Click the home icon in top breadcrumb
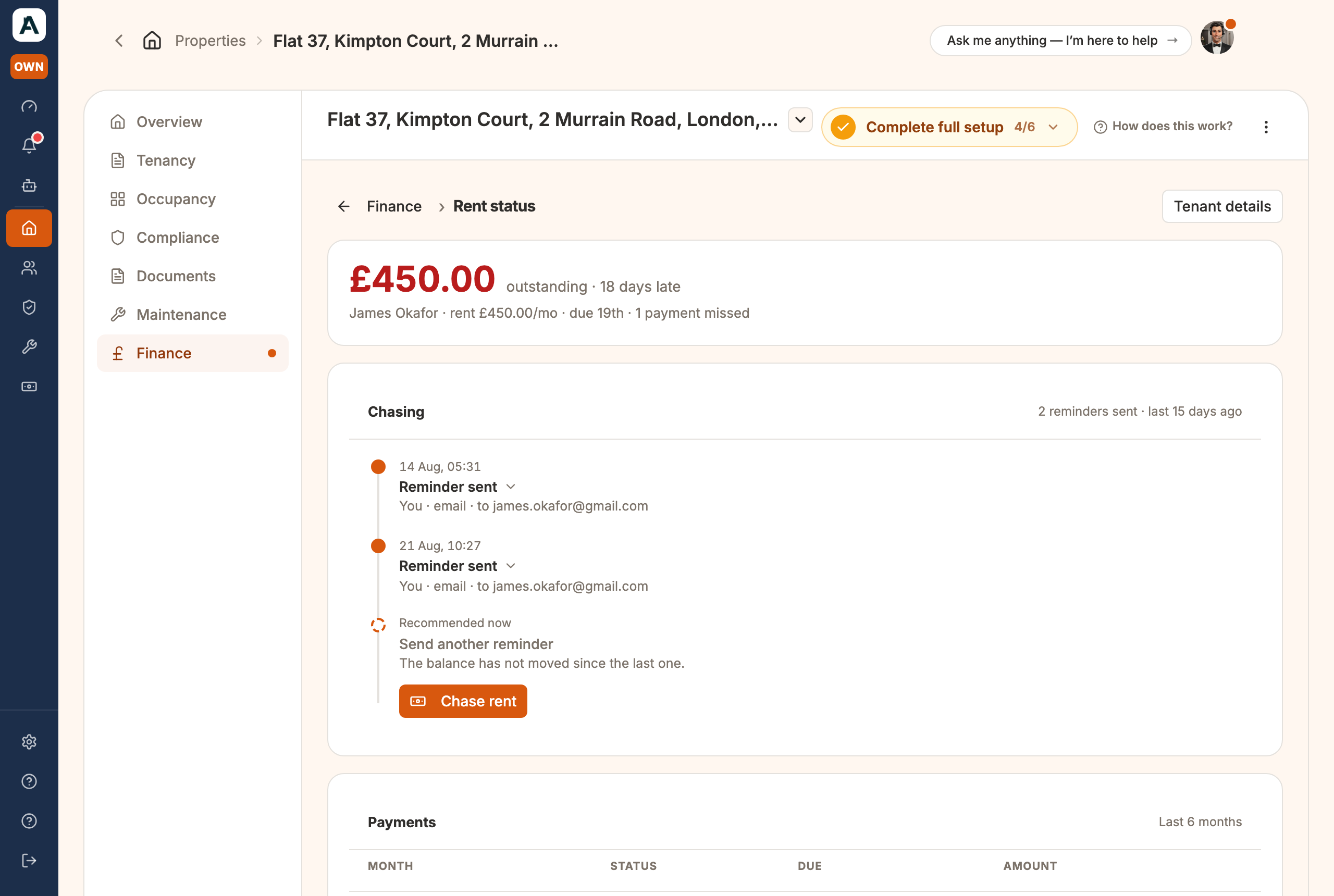The width and height of the screenshot is (1334, 896). tap(152, 41)
